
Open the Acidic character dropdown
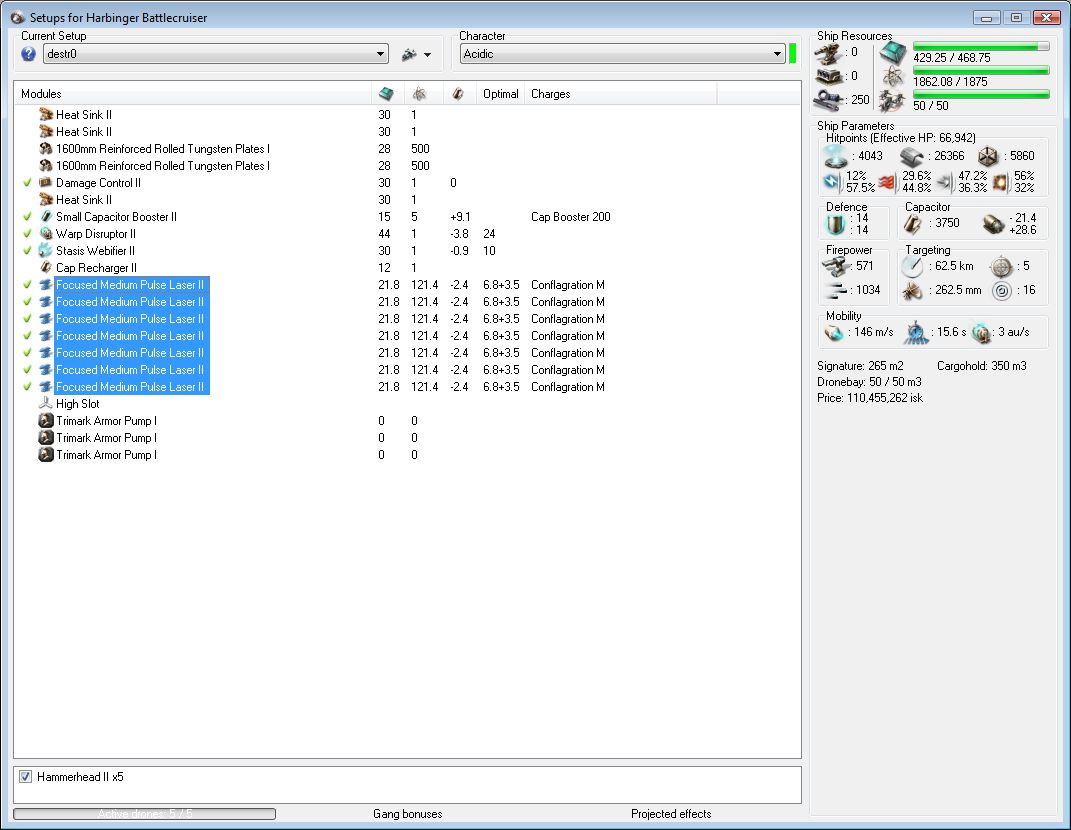tap(622, 54)
